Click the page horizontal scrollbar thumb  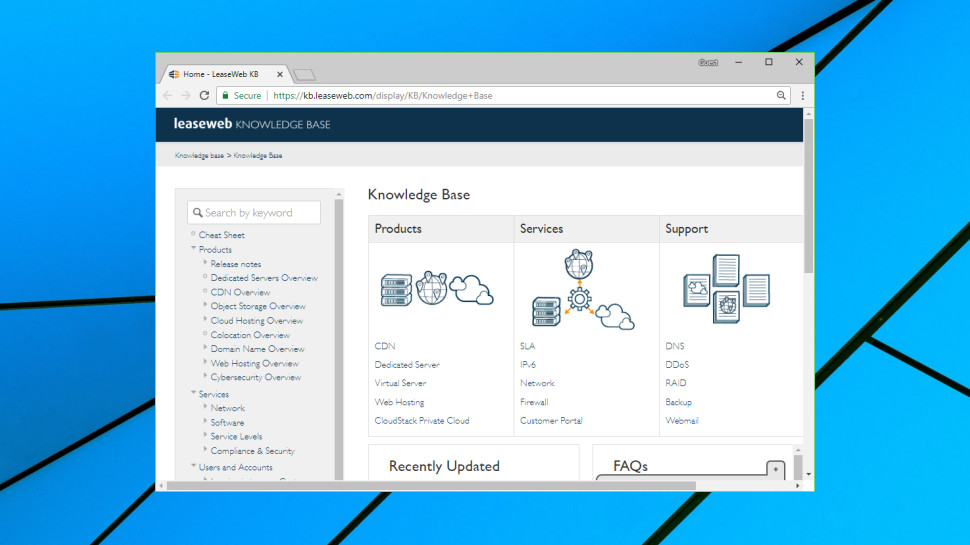pos(431,486)
